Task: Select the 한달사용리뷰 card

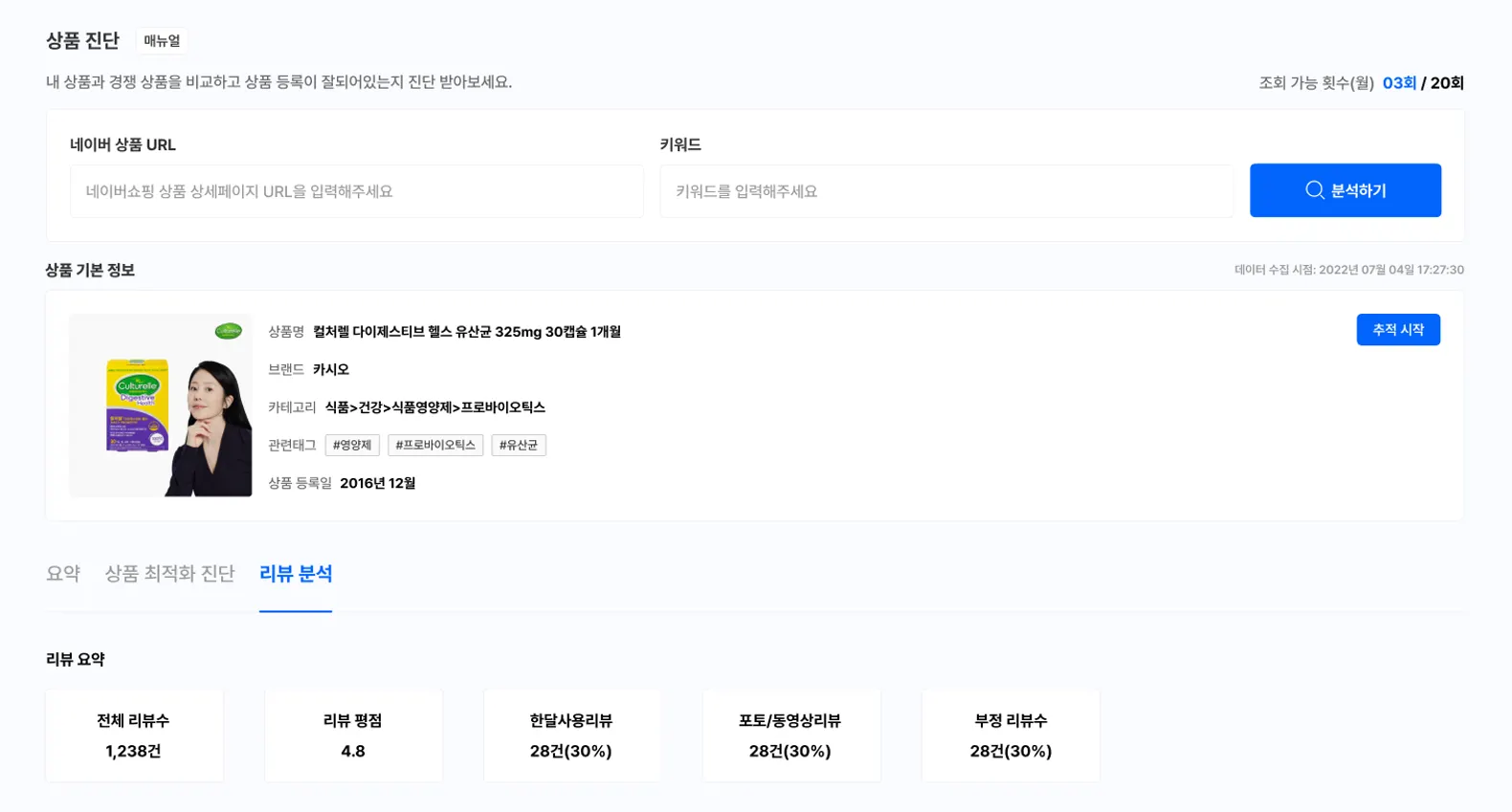Action: pyautogui.click(x=571, y=735)
